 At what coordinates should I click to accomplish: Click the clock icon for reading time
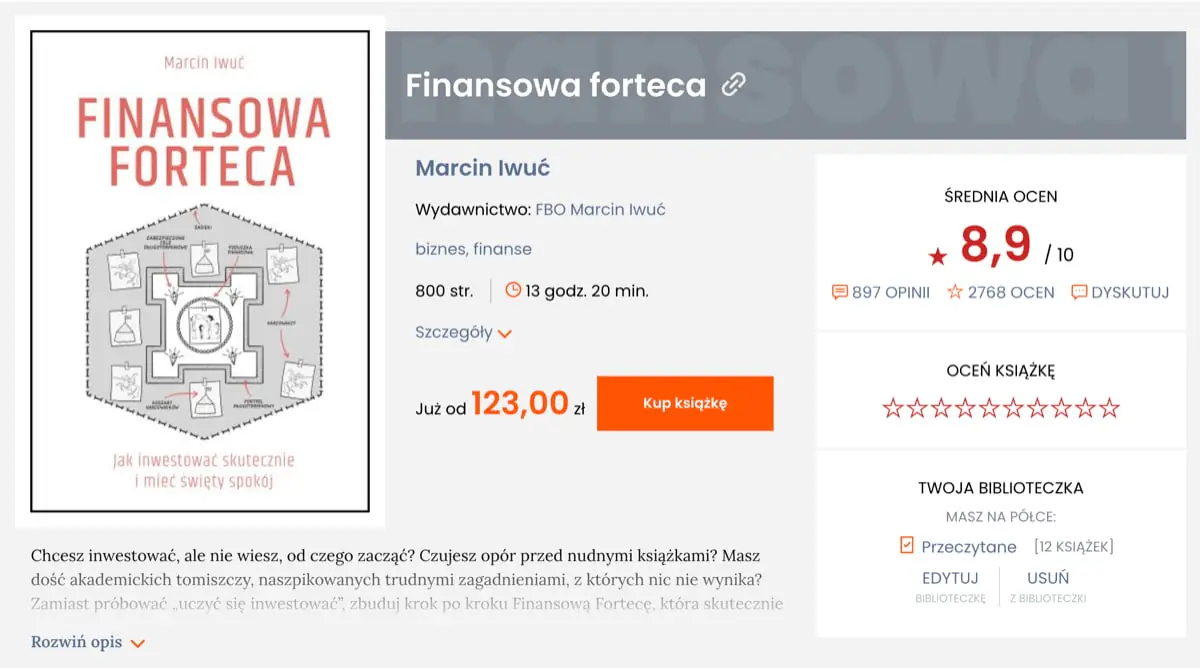[513, 291]
